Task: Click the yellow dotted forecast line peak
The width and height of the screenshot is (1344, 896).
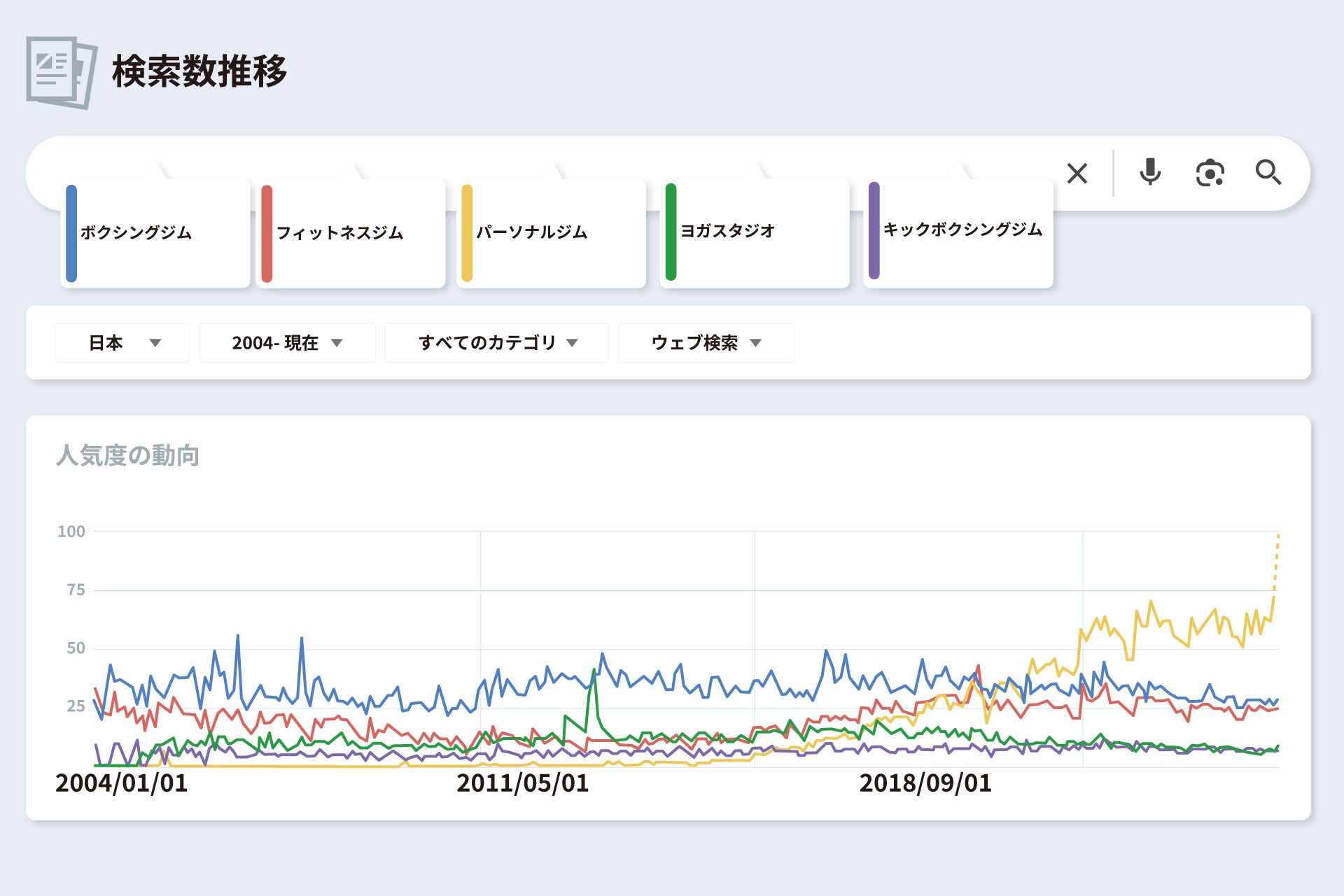Action: 1277,538
